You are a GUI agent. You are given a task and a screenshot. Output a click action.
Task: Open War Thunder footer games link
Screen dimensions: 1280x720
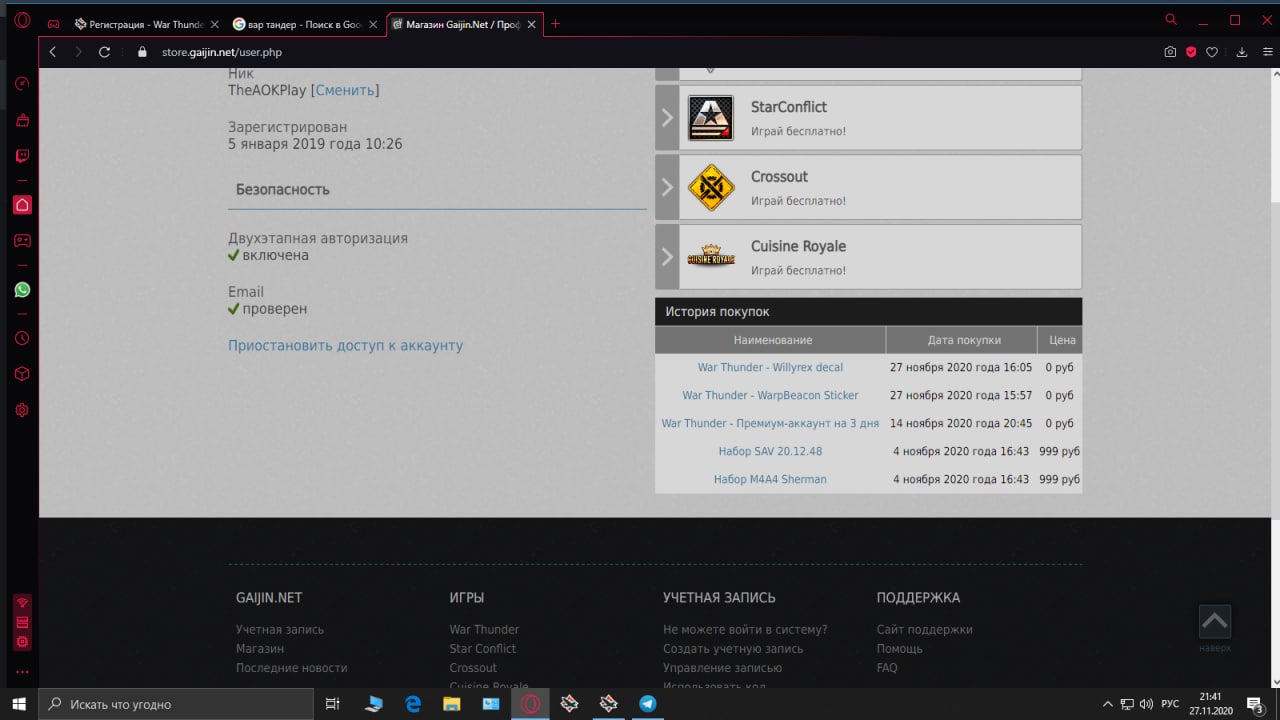coord(484,629)
